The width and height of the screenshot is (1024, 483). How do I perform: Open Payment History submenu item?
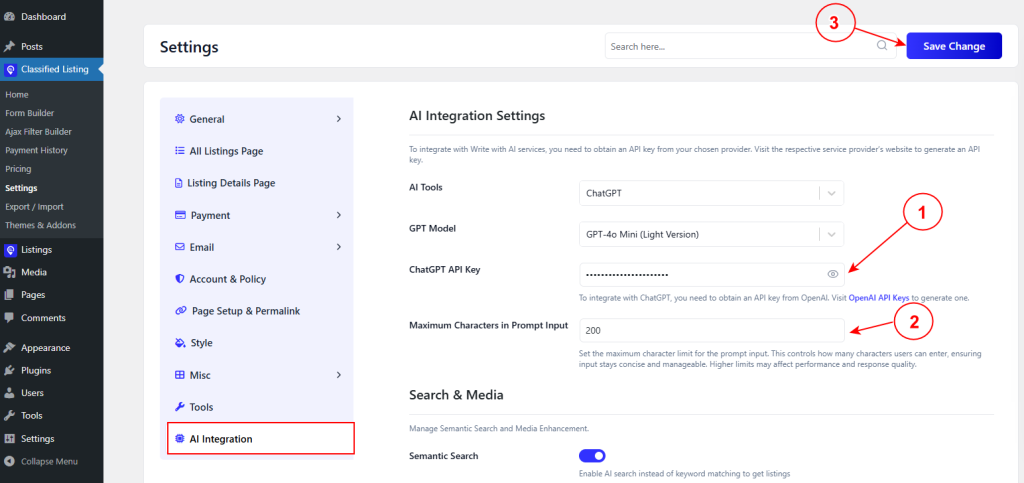pos(36,150)
